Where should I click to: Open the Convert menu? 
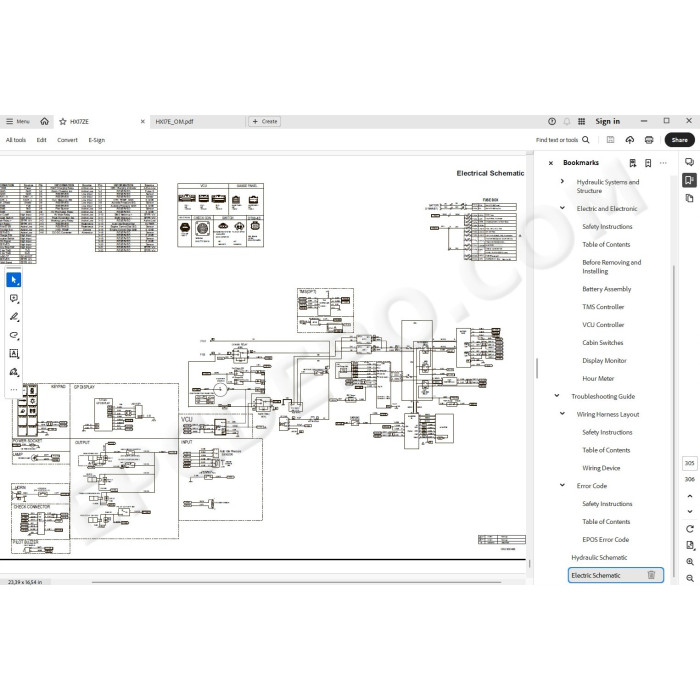(67, 140)
